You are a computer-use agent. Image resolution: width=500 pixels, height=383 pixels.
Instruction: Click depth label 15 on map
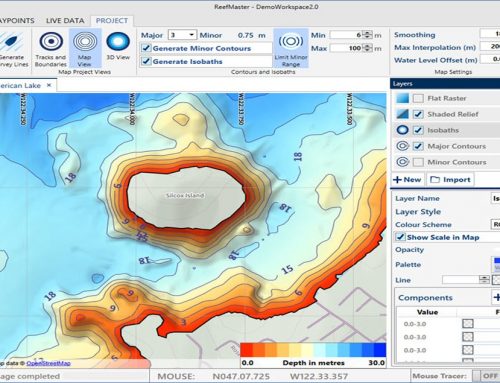click(287, 269)
